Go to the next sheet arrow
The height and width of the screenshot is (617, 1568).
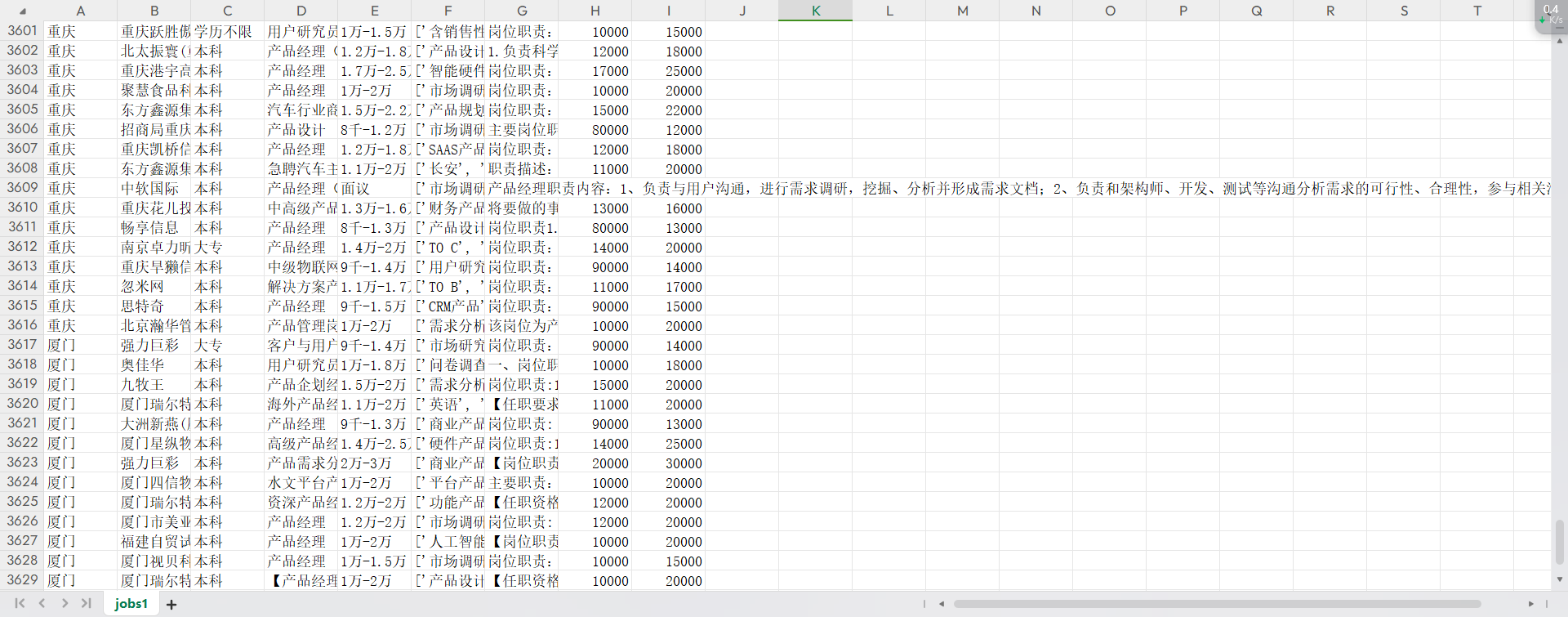coord(65,603)
